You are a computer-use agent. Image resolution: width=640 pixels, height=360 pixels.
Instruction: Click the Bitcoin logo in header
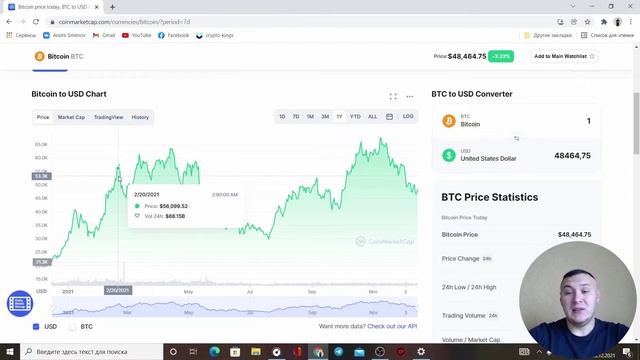[x=39, y=56]
